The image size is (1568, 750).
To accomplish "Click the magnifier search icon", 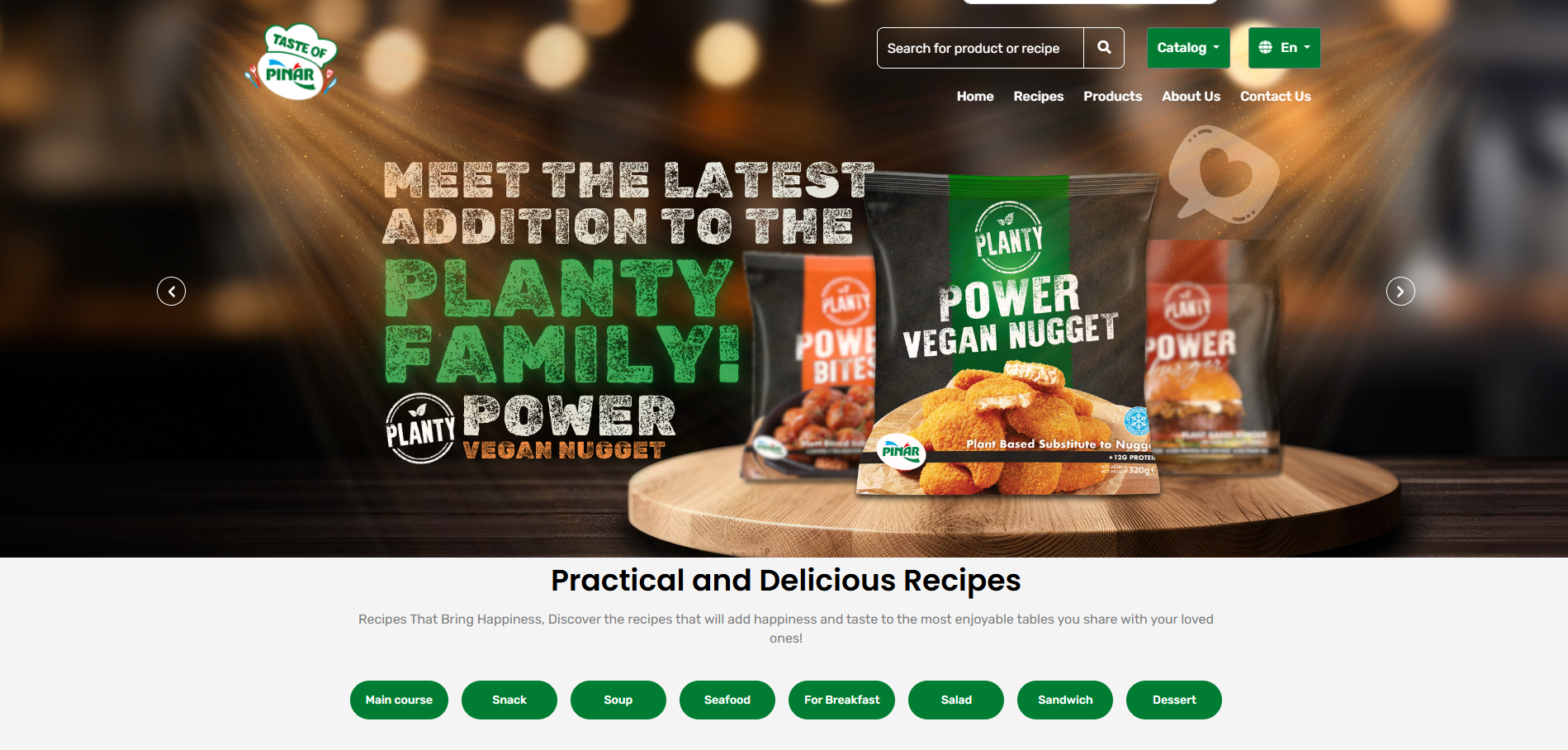I will point(1104,48).
